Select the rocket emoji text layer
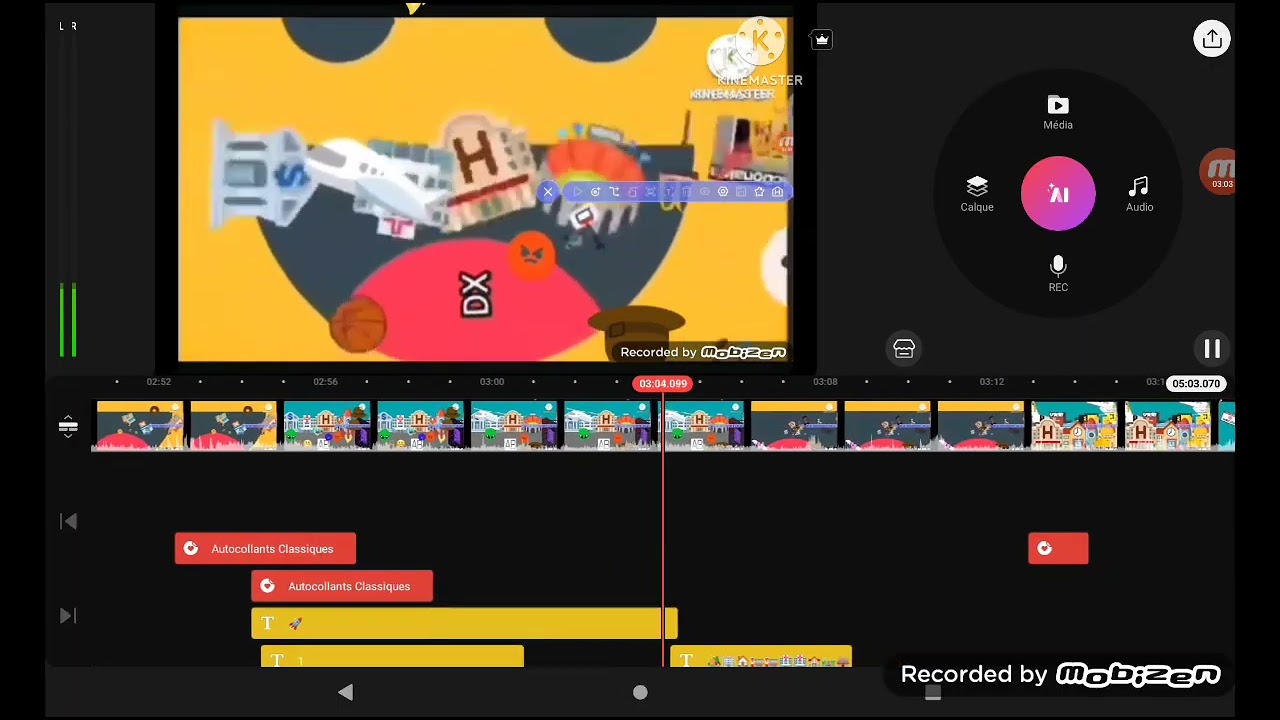 (464, 623)
